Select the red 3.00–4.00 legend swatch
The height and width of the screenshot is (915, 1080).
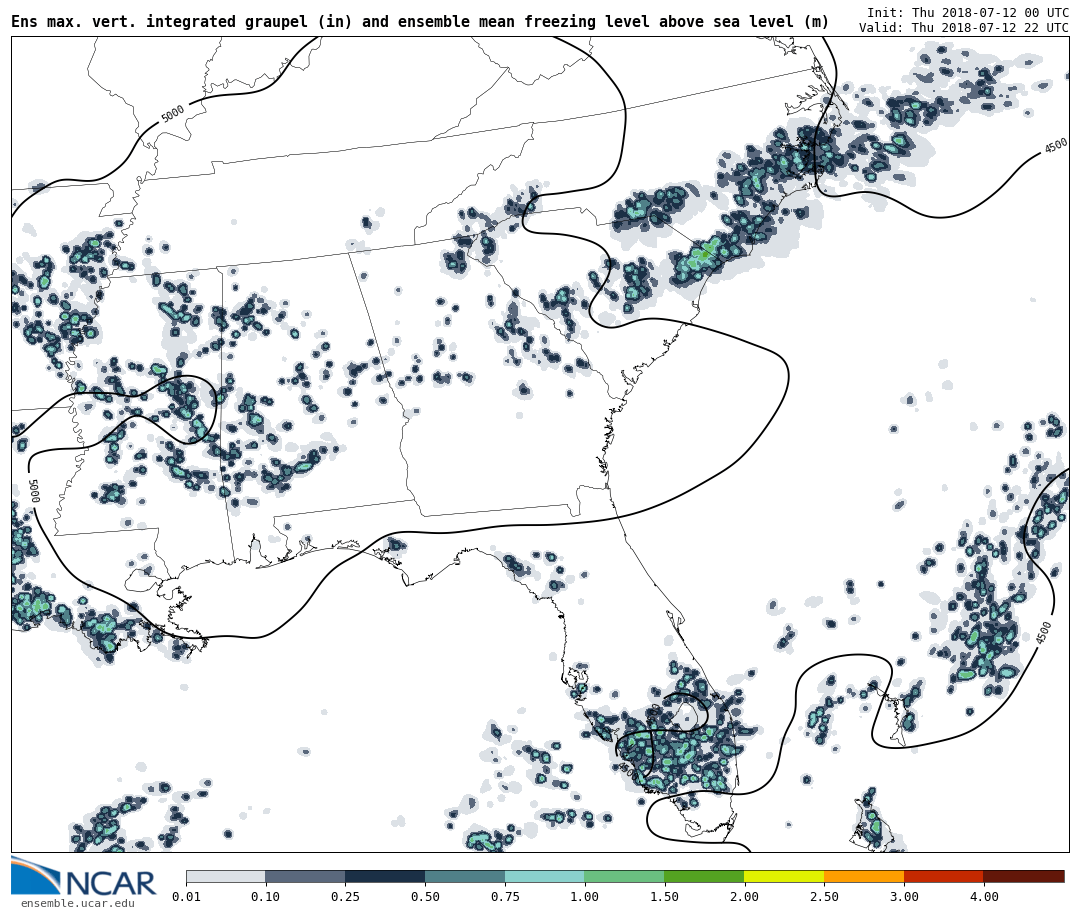944,876
